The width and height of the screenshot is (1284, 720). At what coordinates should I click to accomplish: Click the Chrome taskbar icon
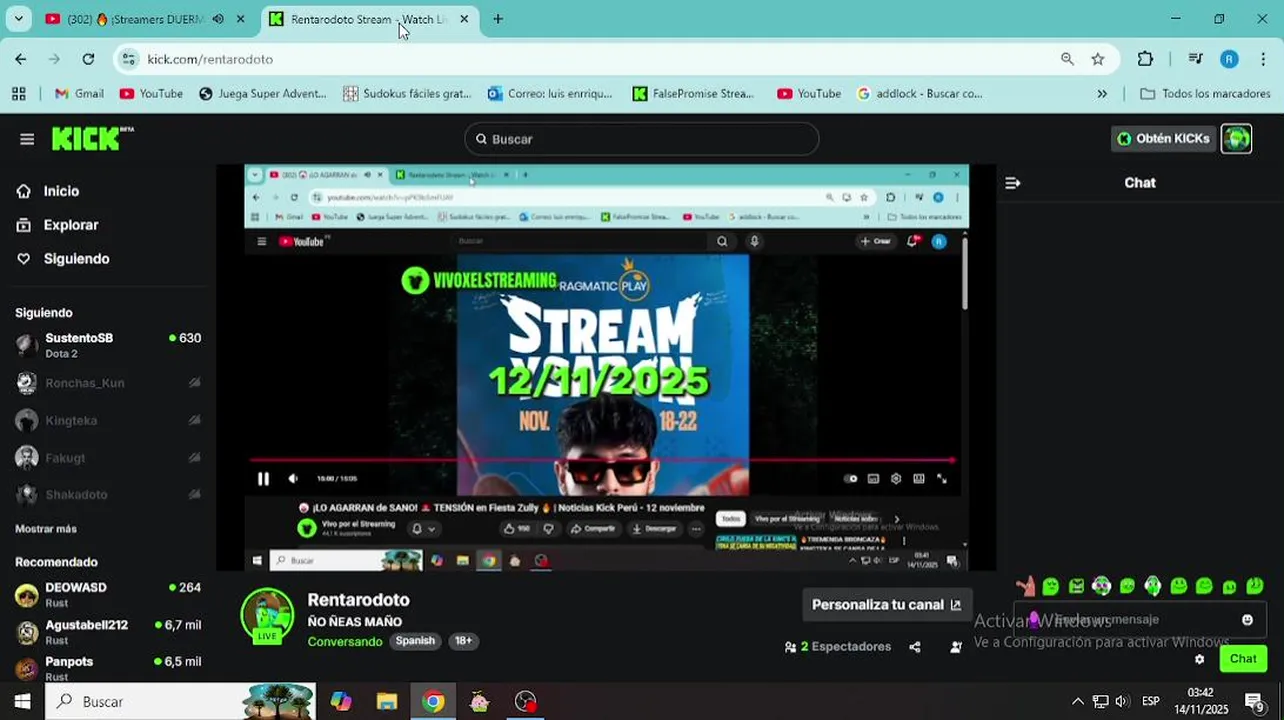(433, 701)
